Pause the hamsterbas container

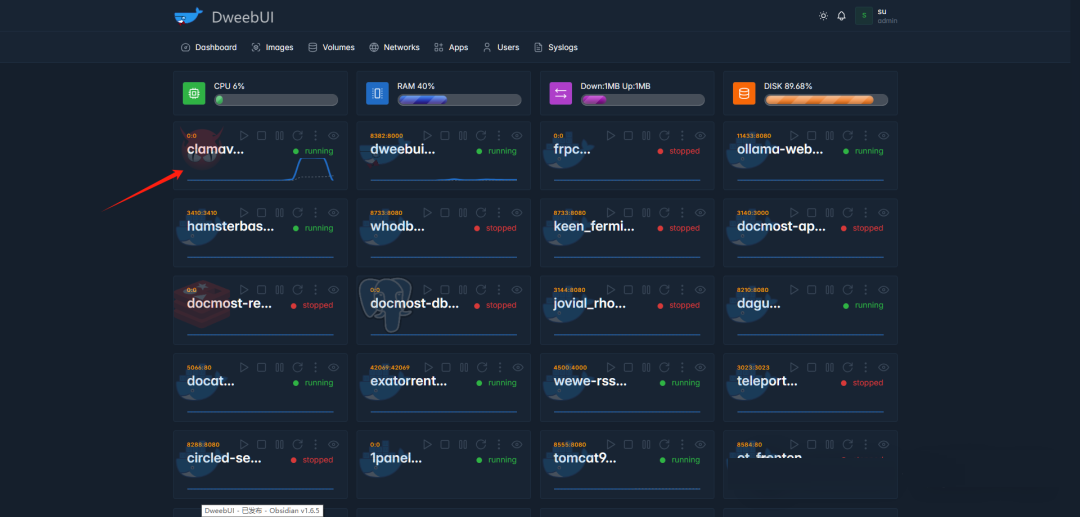[x=279, y=212]
